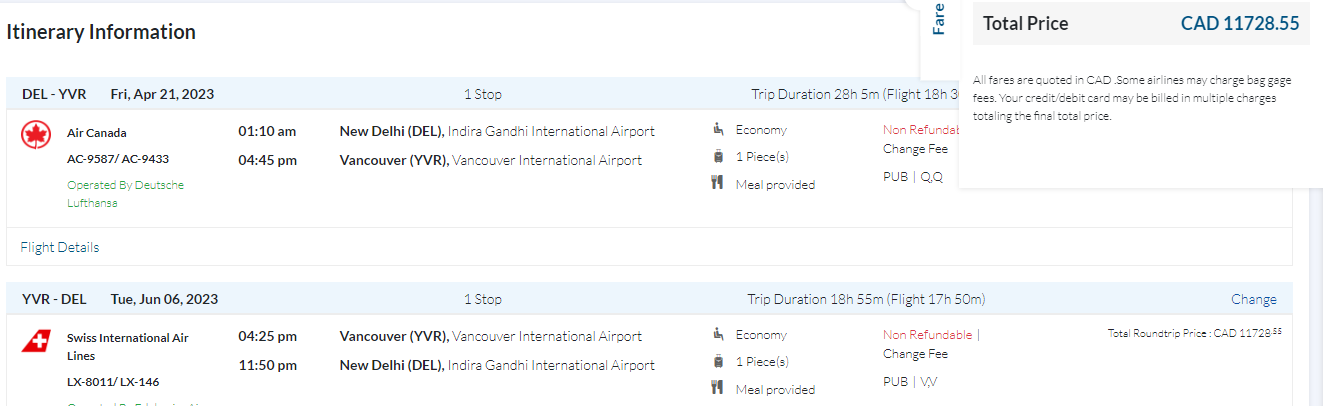Click Non Refundable label on Swiss flight
This screenshot has width=1323, height=406.
(x=927, y=335)
